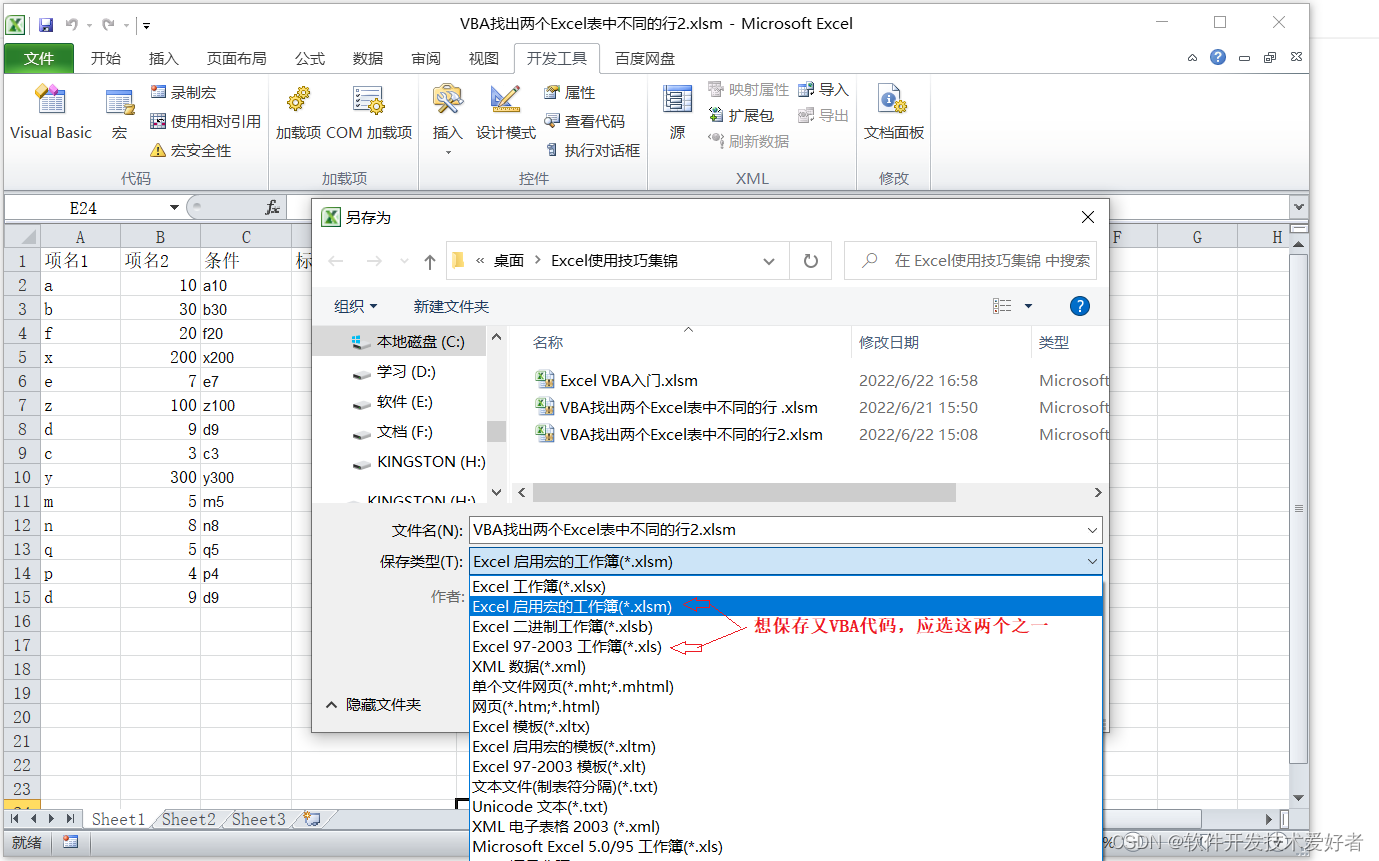The width and height of the screenshot is (1379, 861).
Task: Go back in the Save As dialog
Action: pos(336,261)
